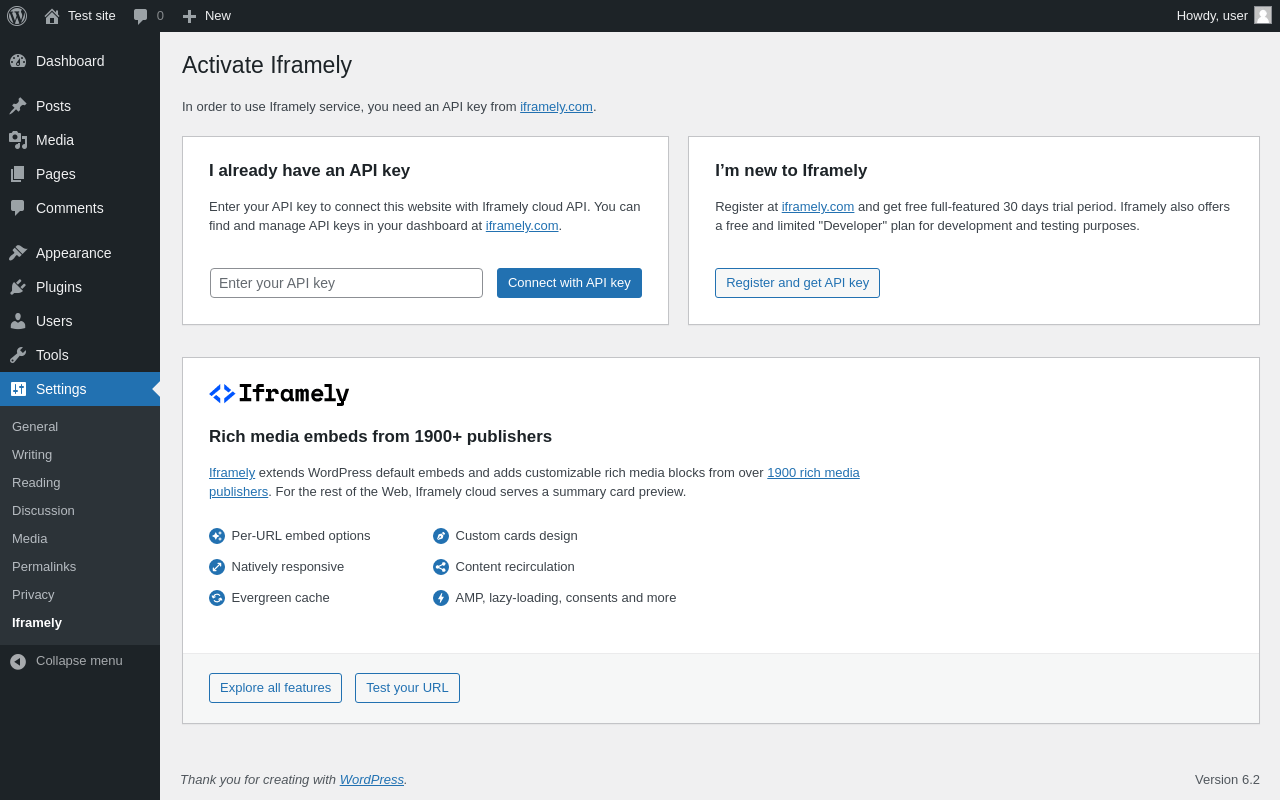Open the Test site home icon
This screenshot has height=800, width=1280.
pos(52,16)
